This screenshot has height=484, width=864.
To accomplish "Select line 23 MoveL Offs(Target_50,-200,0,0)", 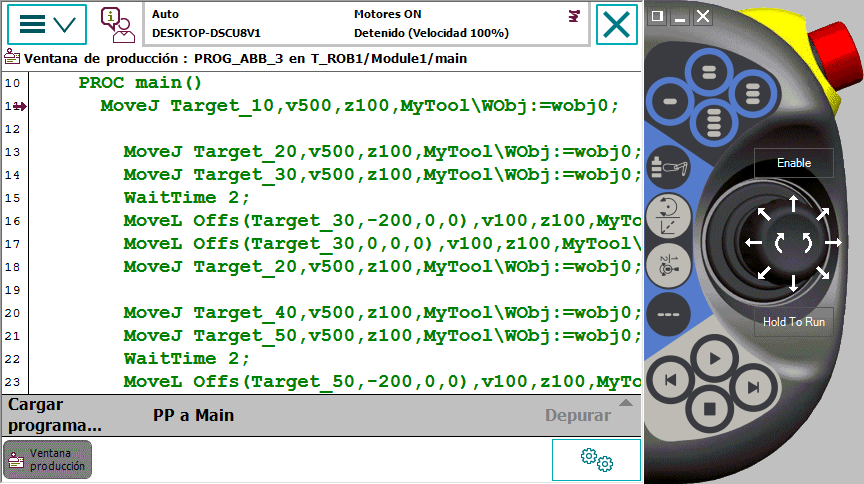I will pyautogui.click(x=382, y=381).
